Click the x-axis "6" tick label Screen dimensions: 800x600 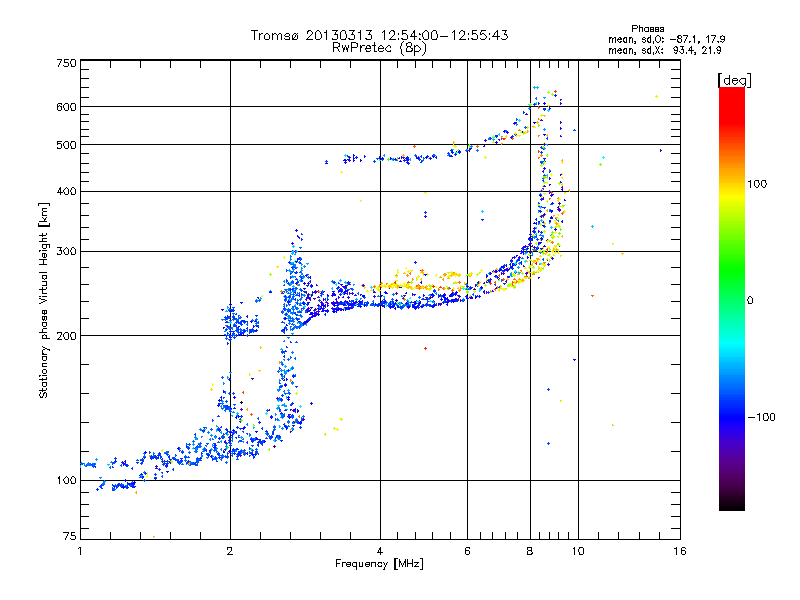[x=467, y=551]
